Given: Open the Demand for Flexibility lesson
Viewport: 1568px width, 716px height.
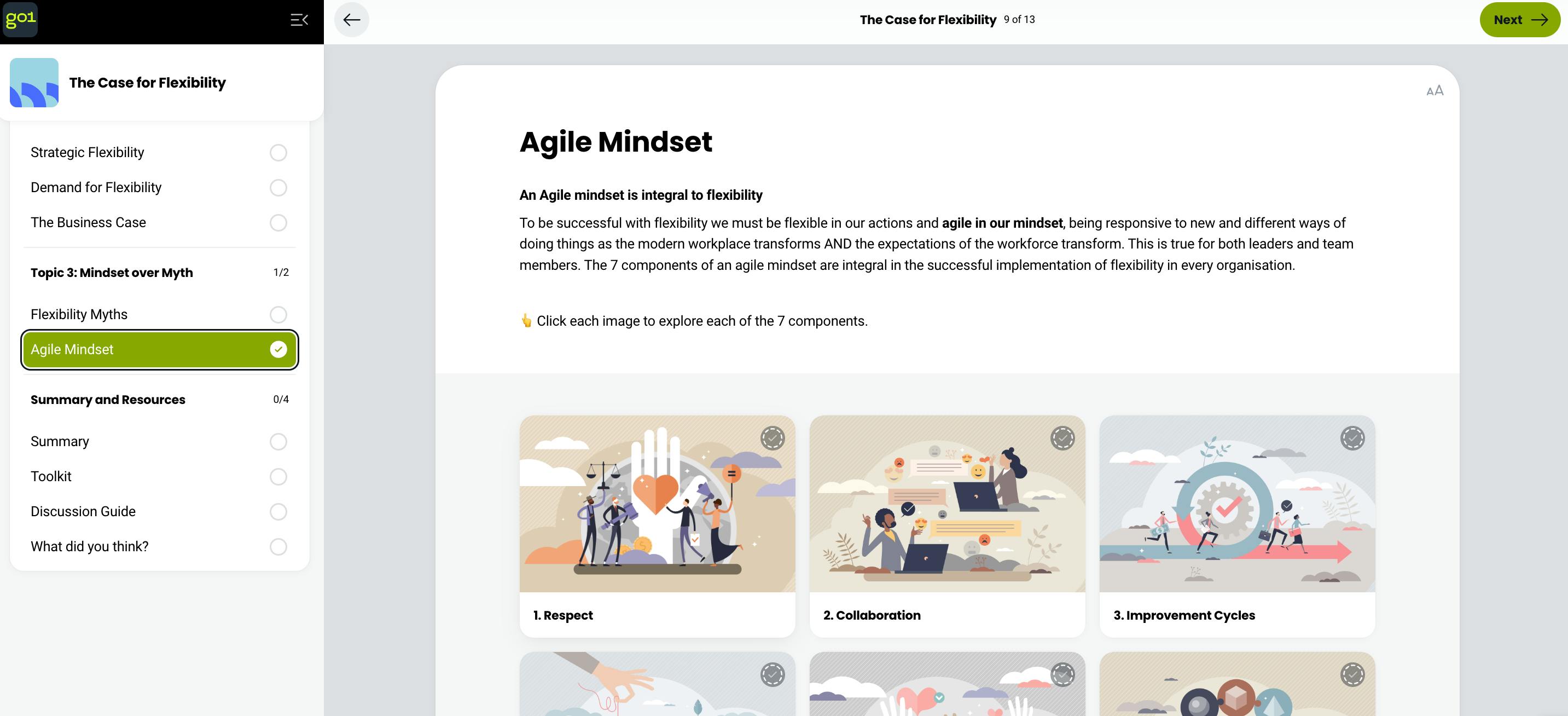Looking at the screenshot, I should coord(159,188).
